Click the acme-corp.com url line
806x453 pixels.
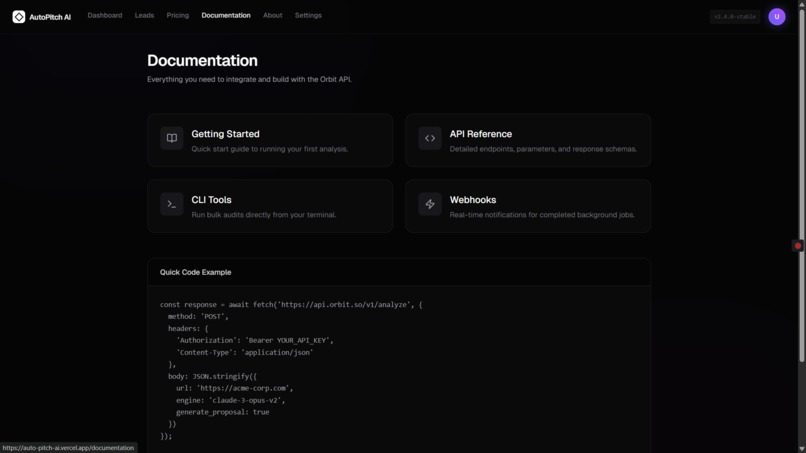point(234,388)
